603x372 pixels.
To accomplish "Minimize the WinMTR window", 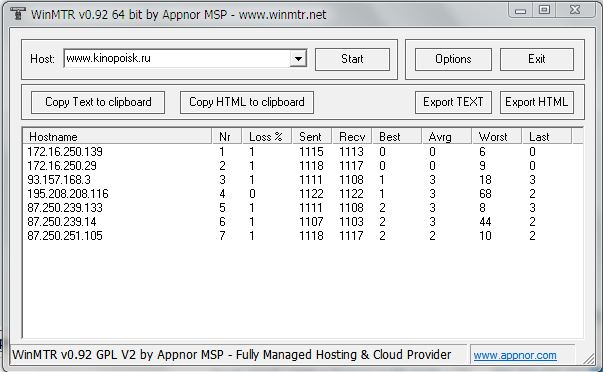I will tap(520, 10).
